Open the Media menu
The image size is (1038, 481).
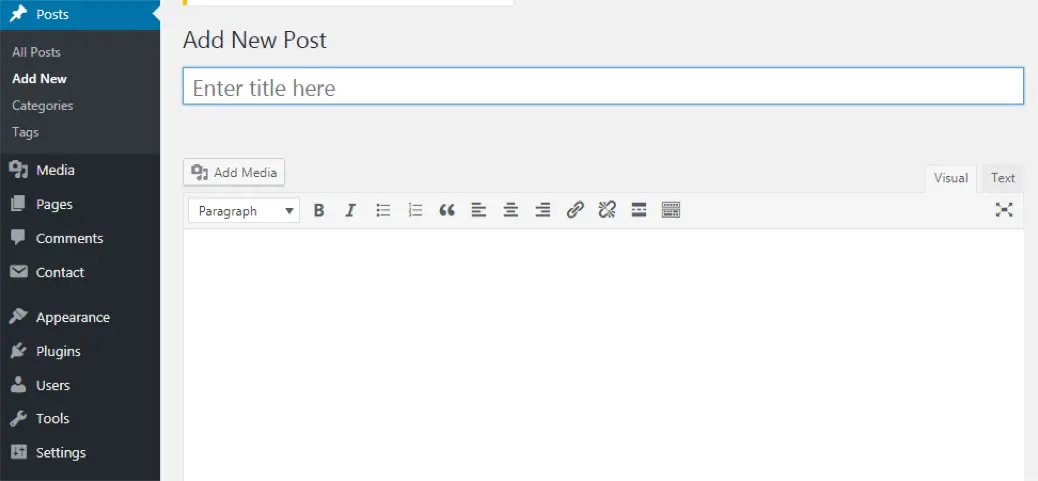pyautogui.click(x=79, y=171)
